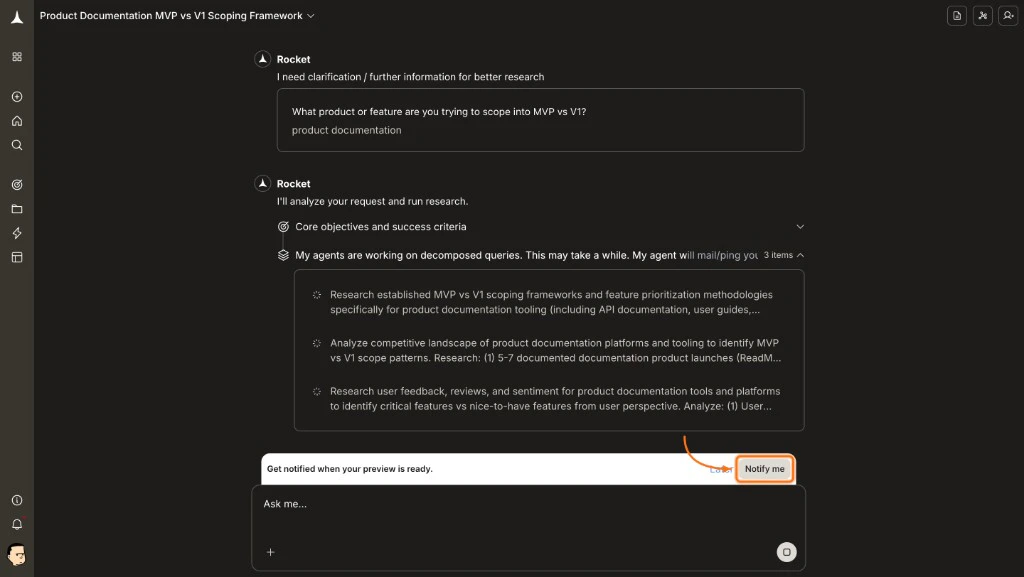The width and height of the screenshot is (1024, 577).
Task: Open the share graph icon top right
Action: pos(982,16)
